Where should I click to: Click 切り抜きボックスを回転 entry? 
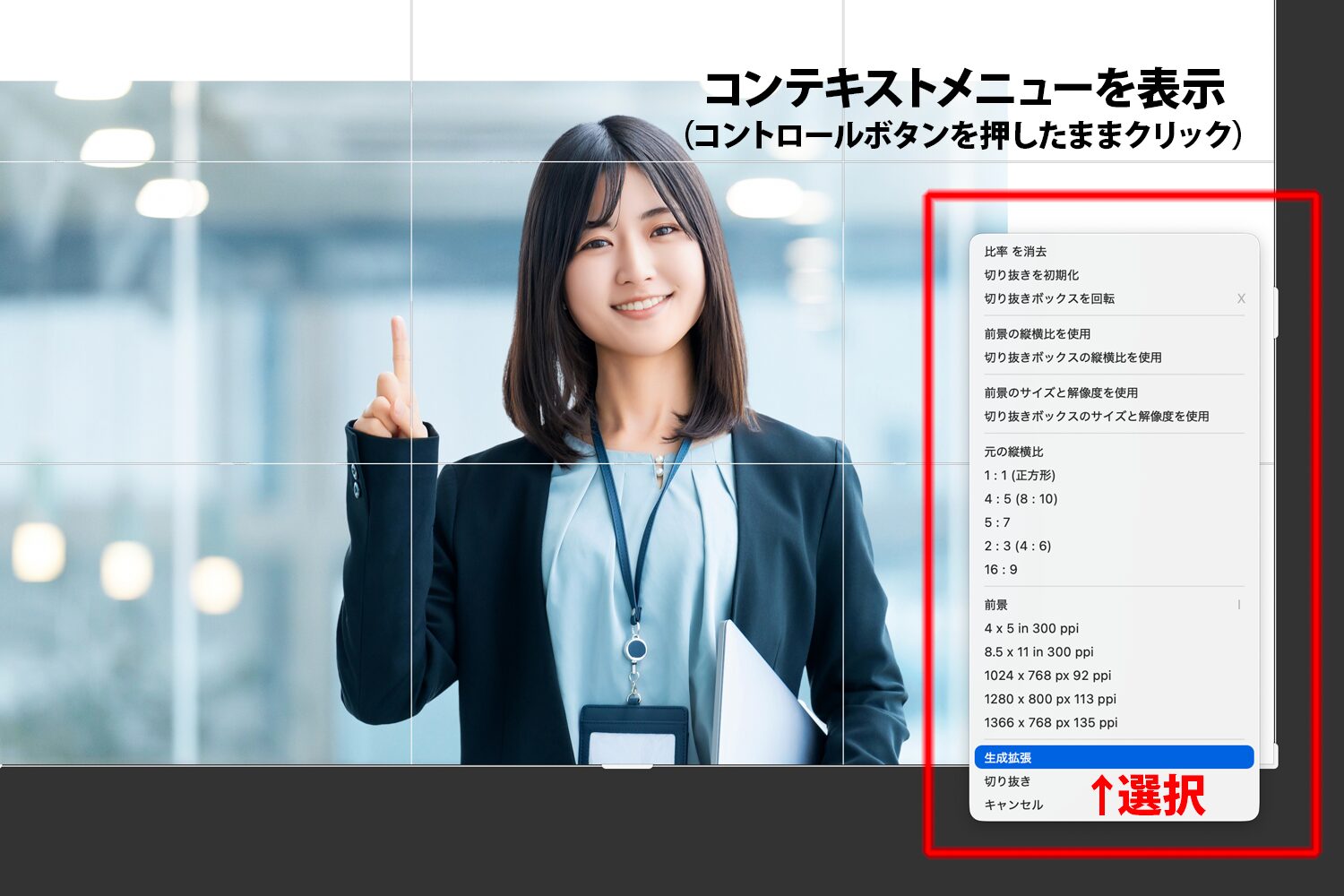click(x=1049, y=298)
